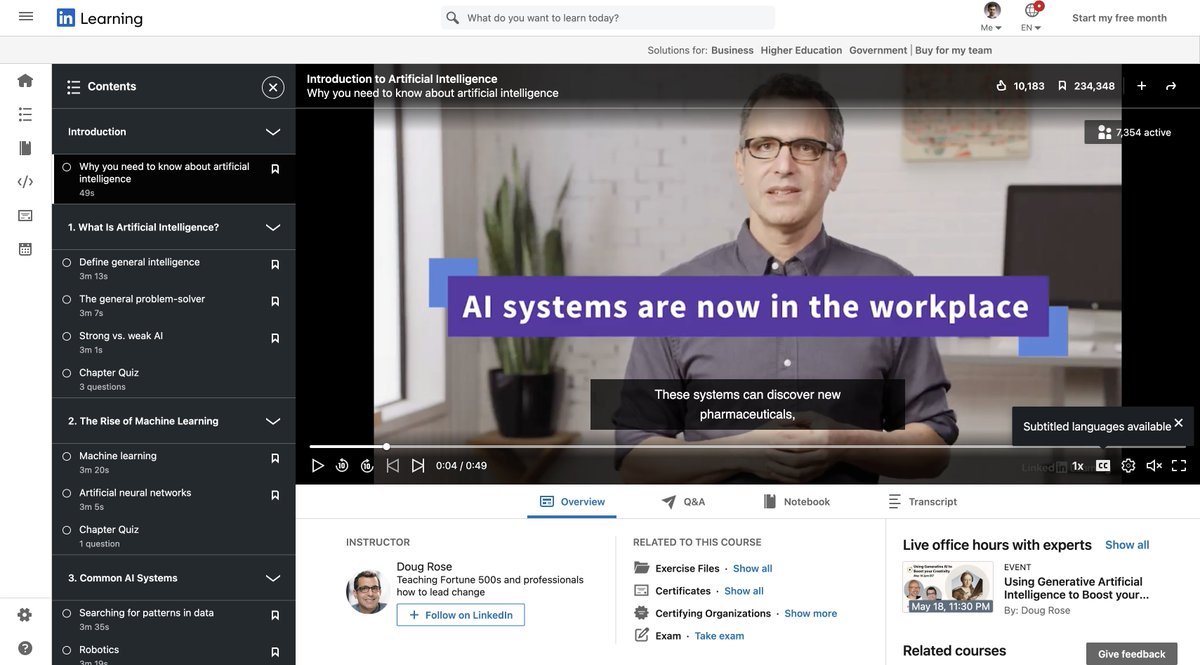The width and height of the screenshot is (1200, 665).
Task: Open the help question mark icon
Action: coord(25,648)
